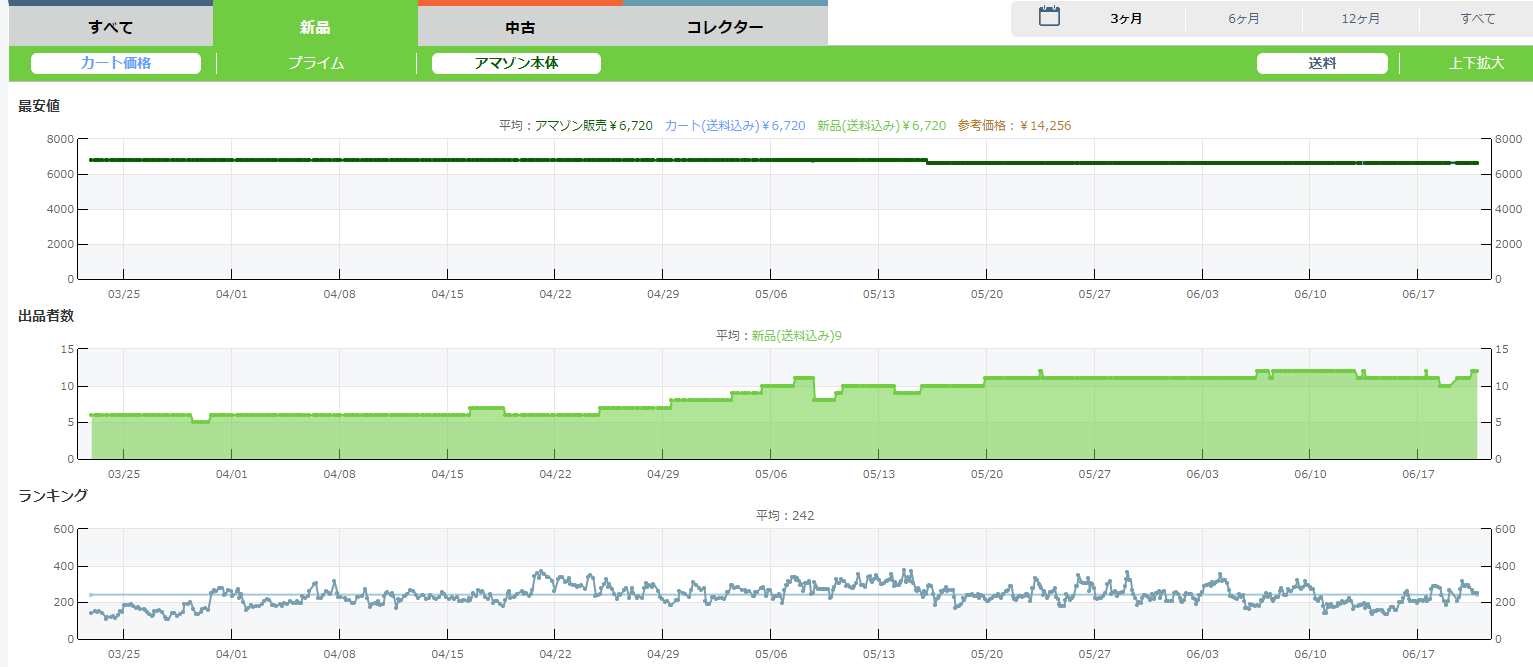The width and height of the screenshot is (1533, 667).
Task: Select the 3ヶ月 time range
Action: (x=1126, y=19)
